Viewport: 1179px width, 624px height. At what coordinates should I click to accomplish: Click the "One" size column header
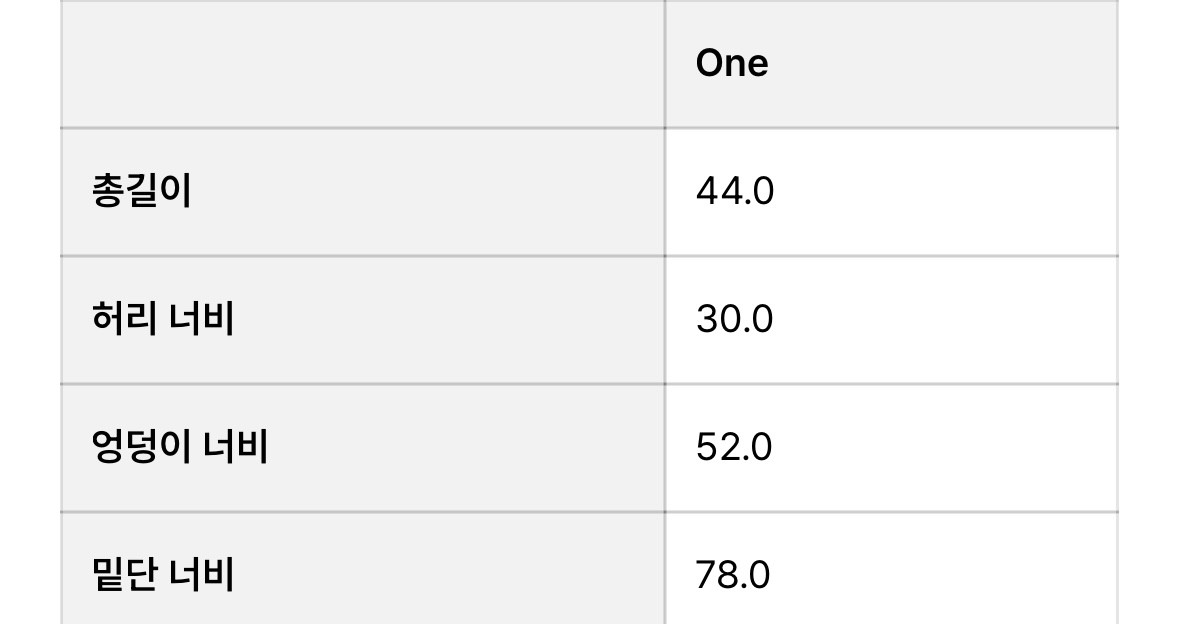click(x=732, y=64)
